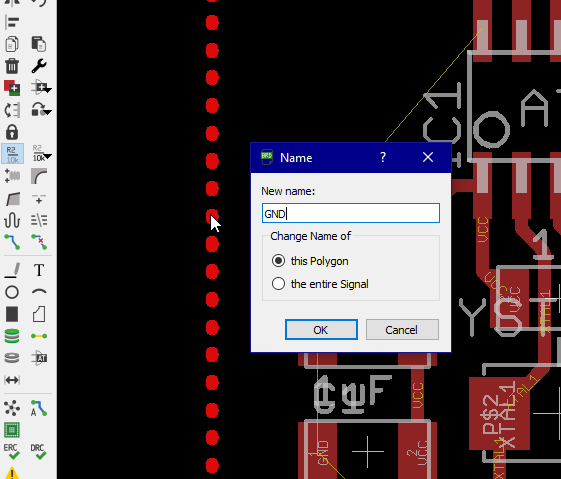The width and height of the screenshot is (561, 479).
Task: Open dropdown arrow beside the lock-rotate tool
Action: (x=48, y=112)
